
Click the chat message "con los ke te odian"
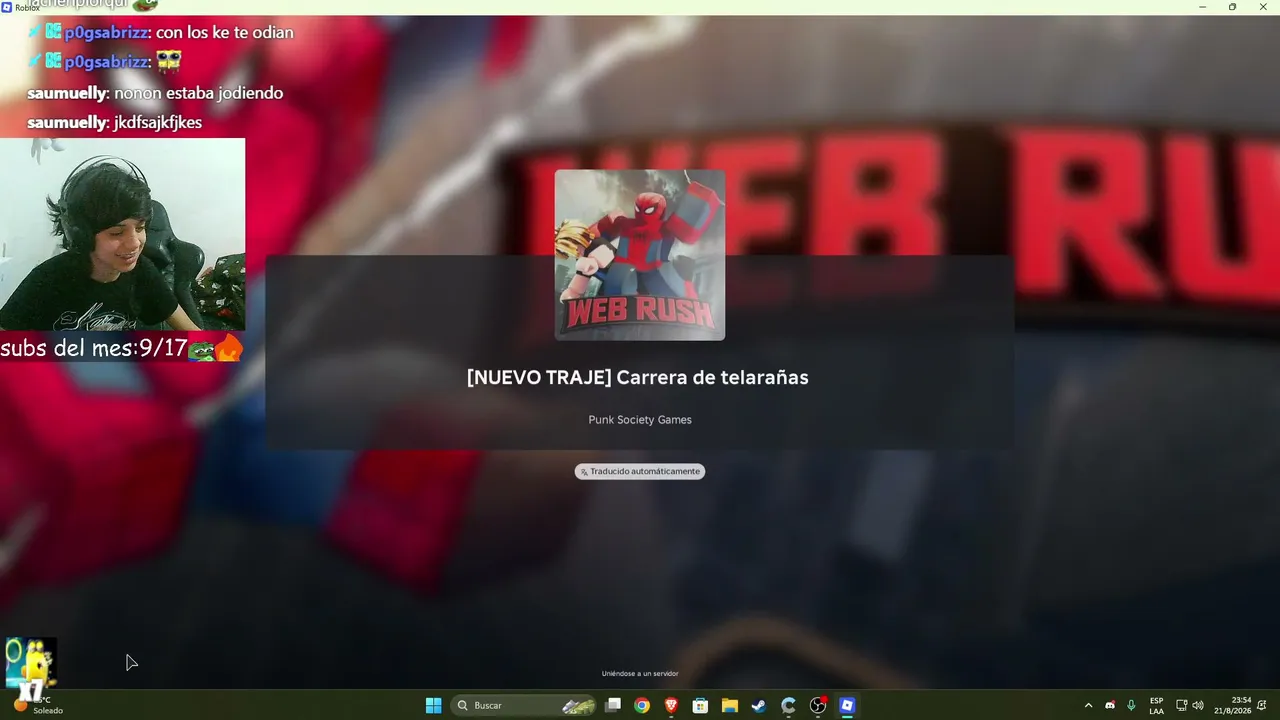(x=225, y=32)
